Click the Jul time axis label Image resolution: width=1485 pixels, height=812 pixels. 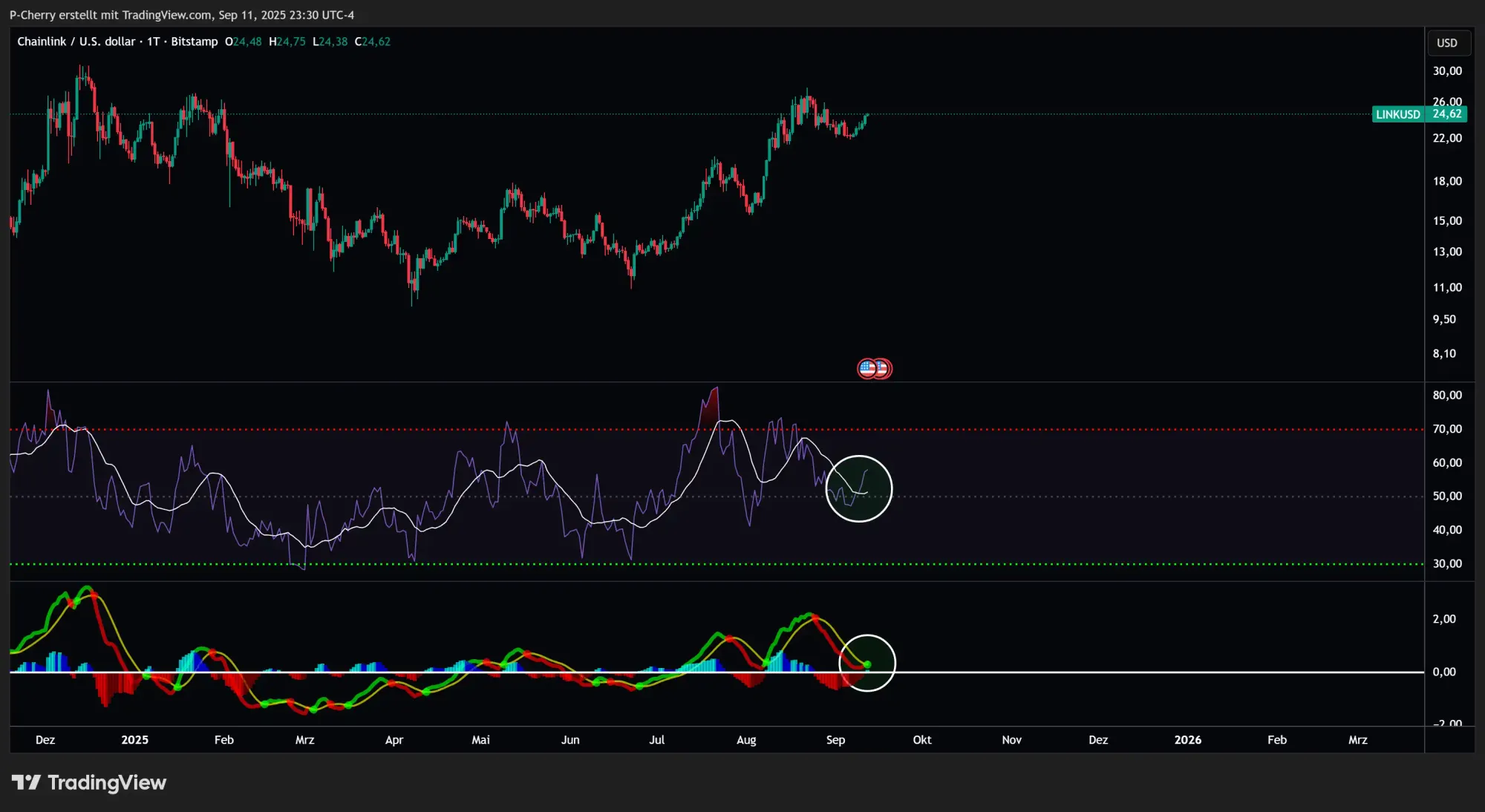[x=657, y=740]
